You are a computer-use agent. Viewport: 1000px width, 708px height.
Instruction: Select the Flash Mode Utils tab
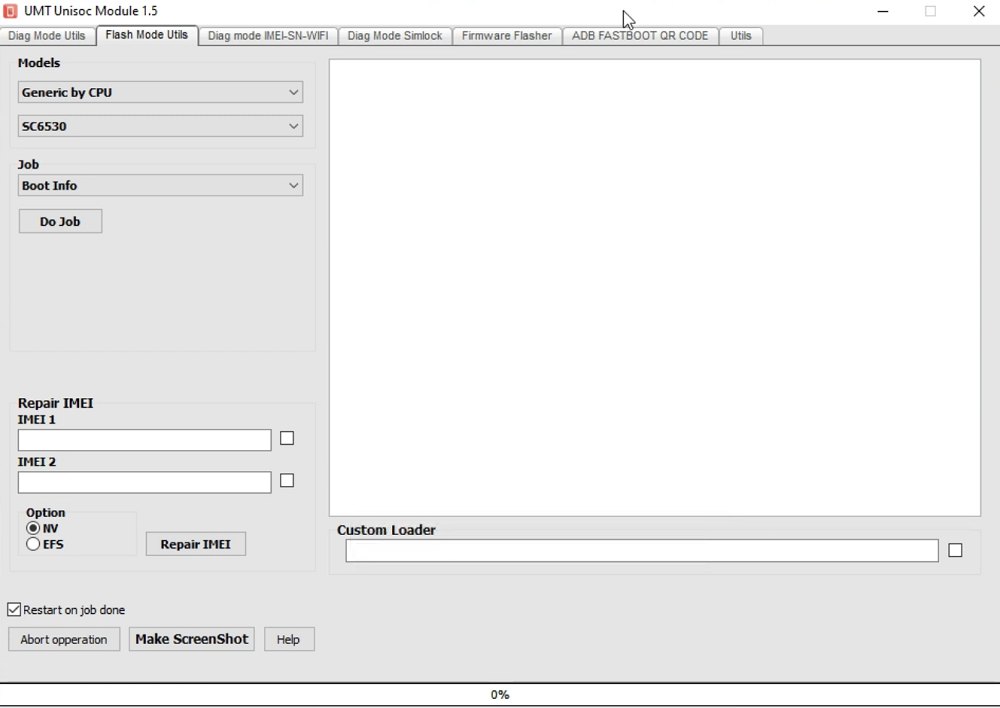click(x=147, y=35)
